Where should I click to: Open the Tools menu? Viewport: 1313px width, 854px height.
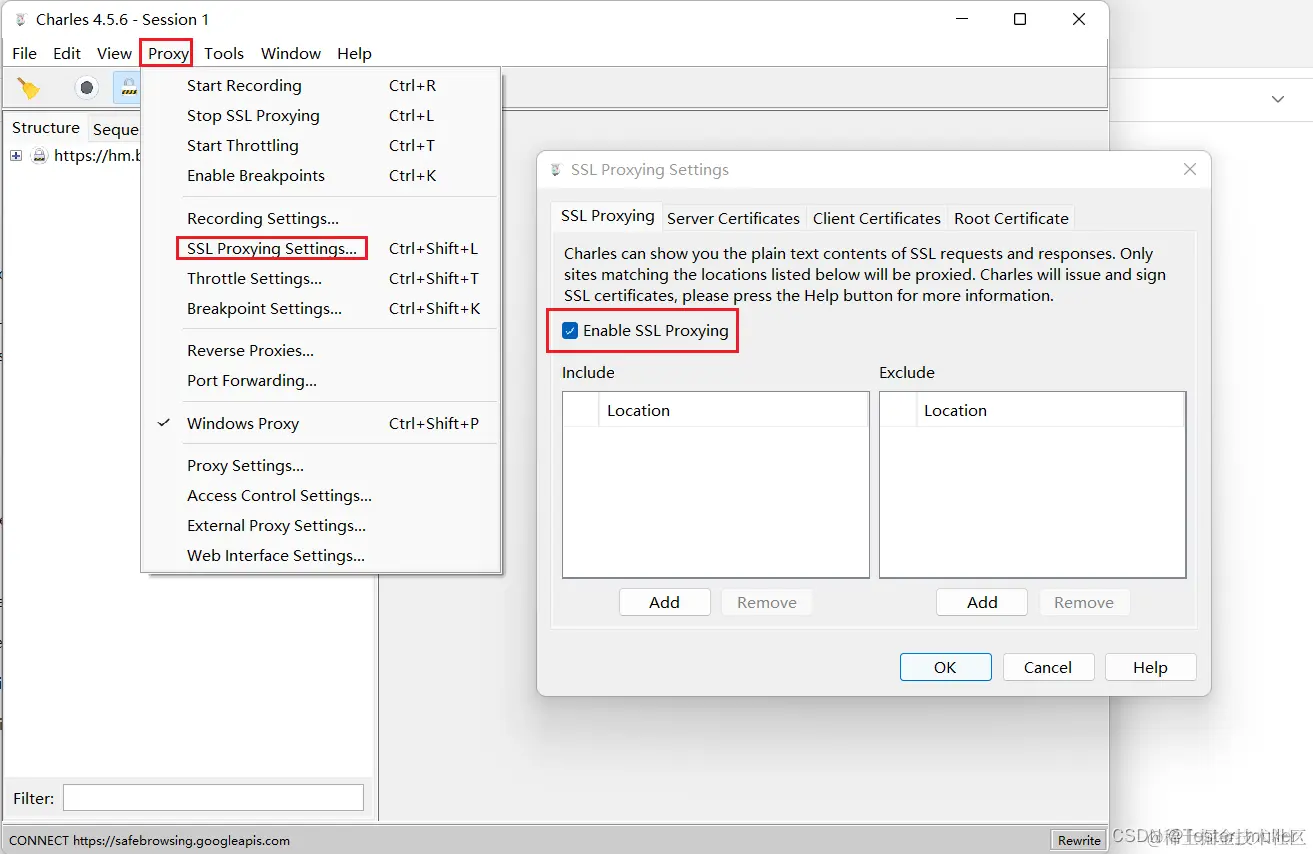point(224,53)
